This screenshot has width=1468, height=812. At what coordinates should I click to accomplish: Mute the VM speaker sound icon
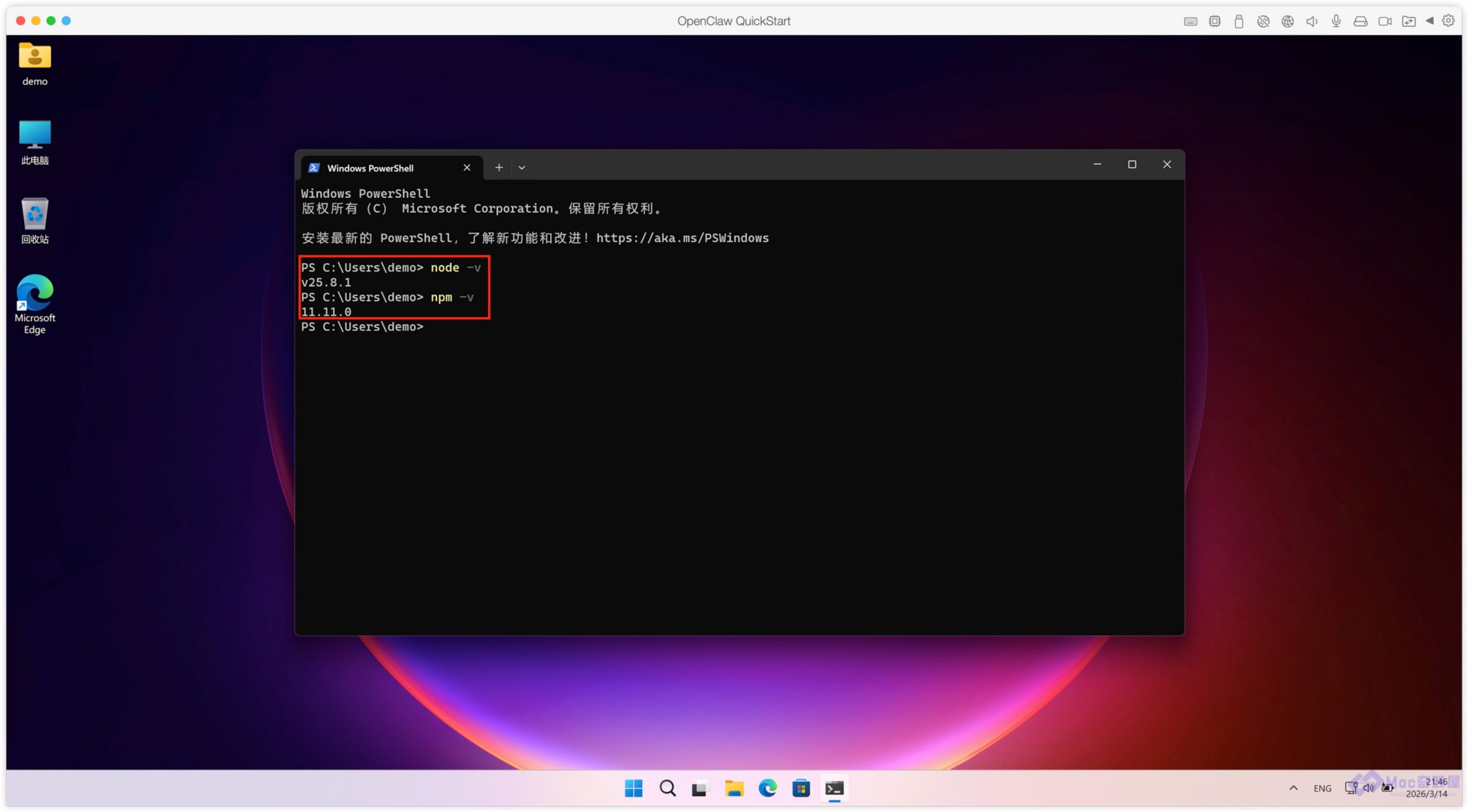(1311, 21)
